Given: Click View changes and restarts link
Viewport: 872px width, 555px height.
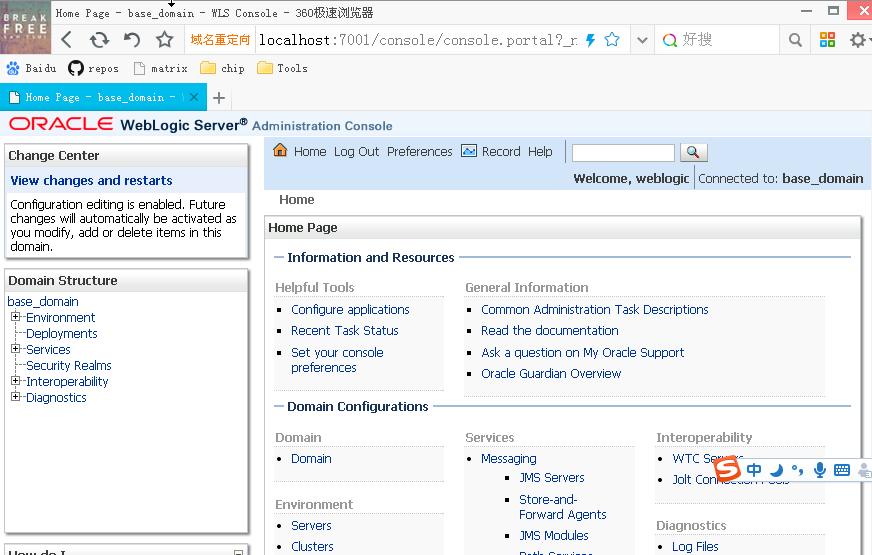Looking at the screenshot, I should 91,181.
